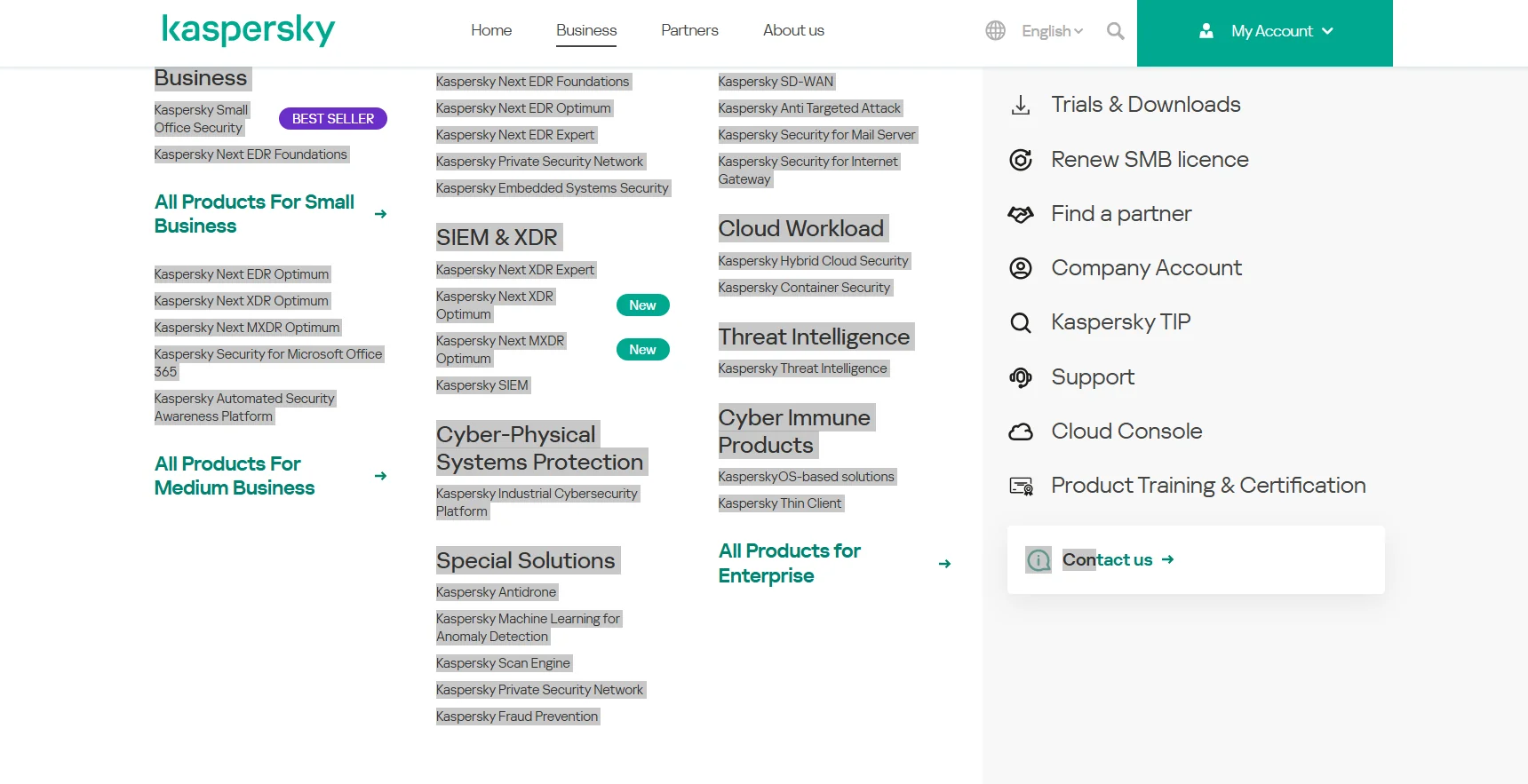Viewport: 1528px width, 784px height.
Task: Select the Product Training & Certification badge icon
Action: point(1021,486)
